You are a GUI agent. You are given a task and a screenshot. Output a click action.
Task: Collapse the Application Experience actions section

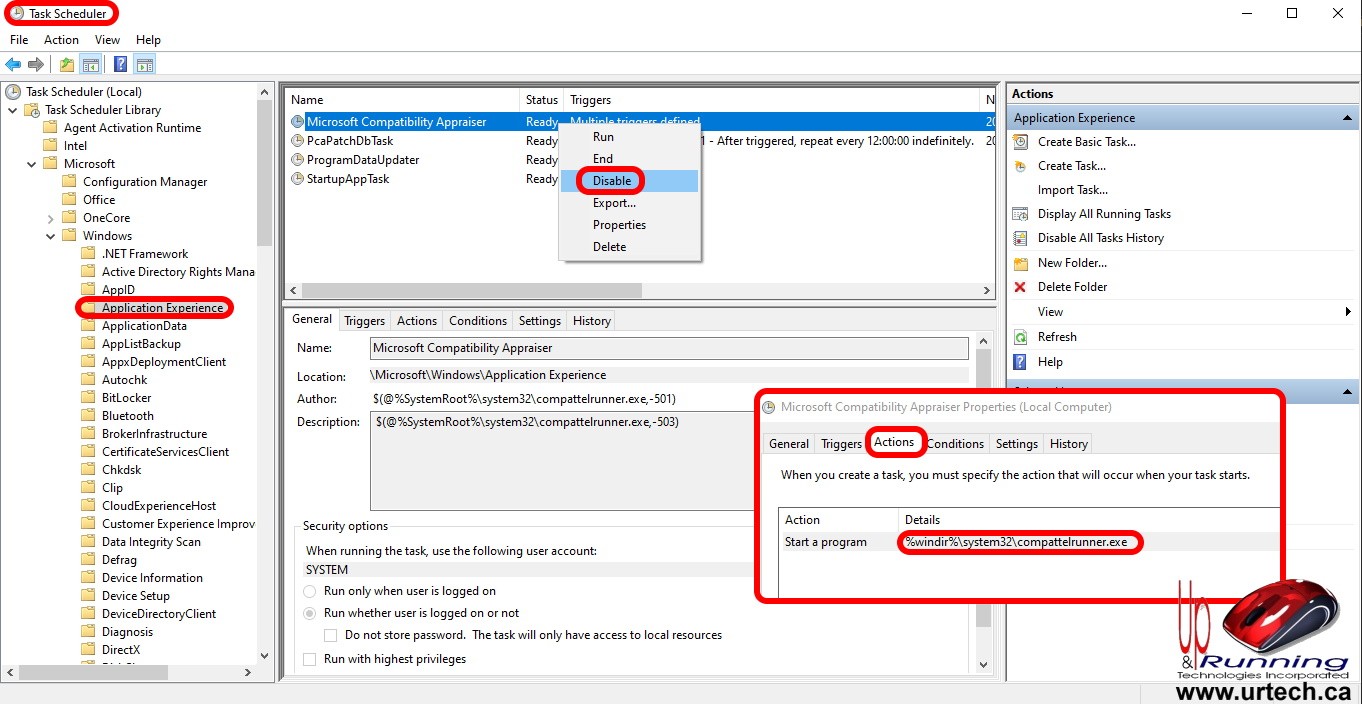[x=1346, y=118]
